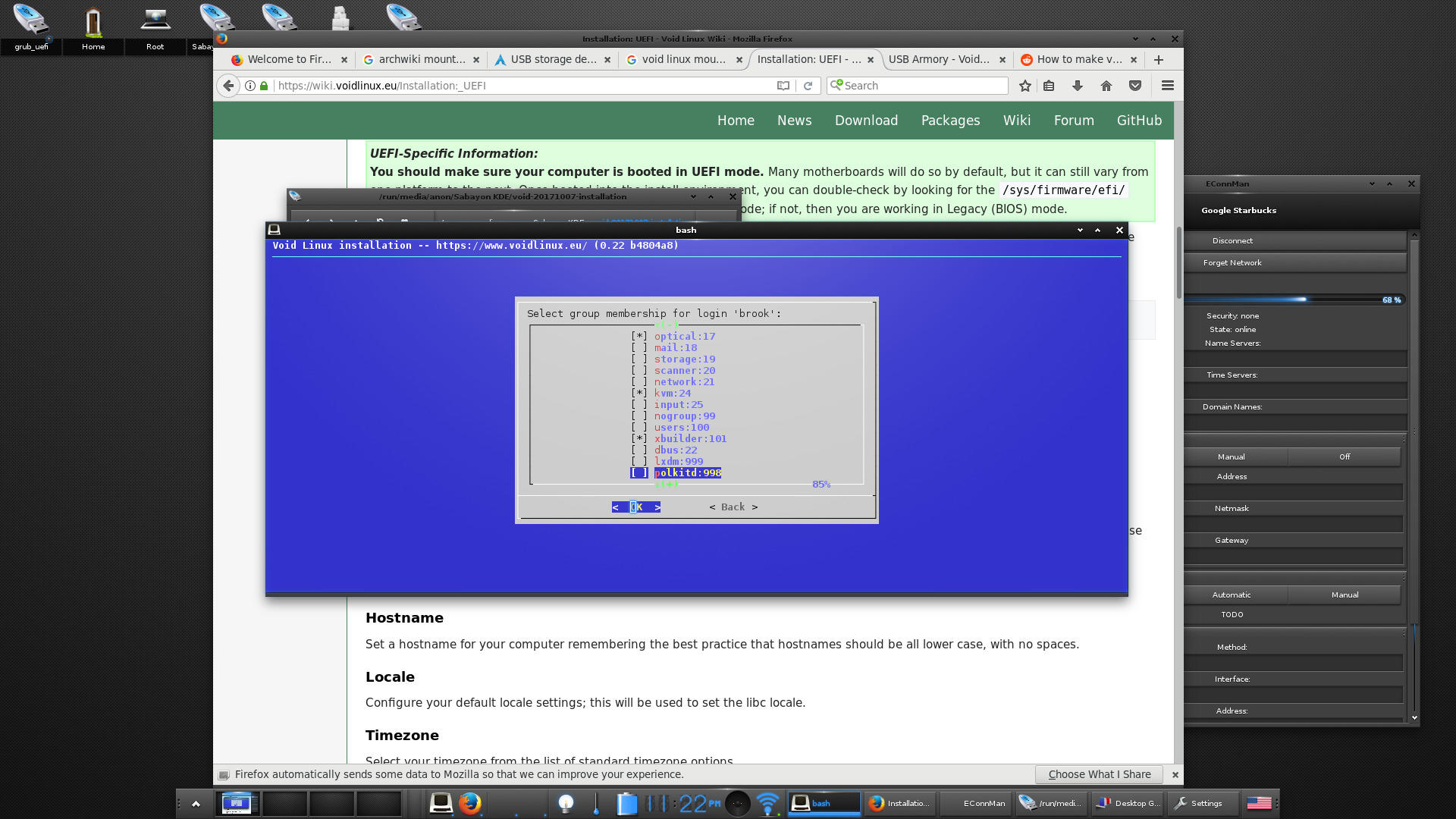
Task: Toggle the storage:19 group checkbox
Action: (x=640, y=359)
